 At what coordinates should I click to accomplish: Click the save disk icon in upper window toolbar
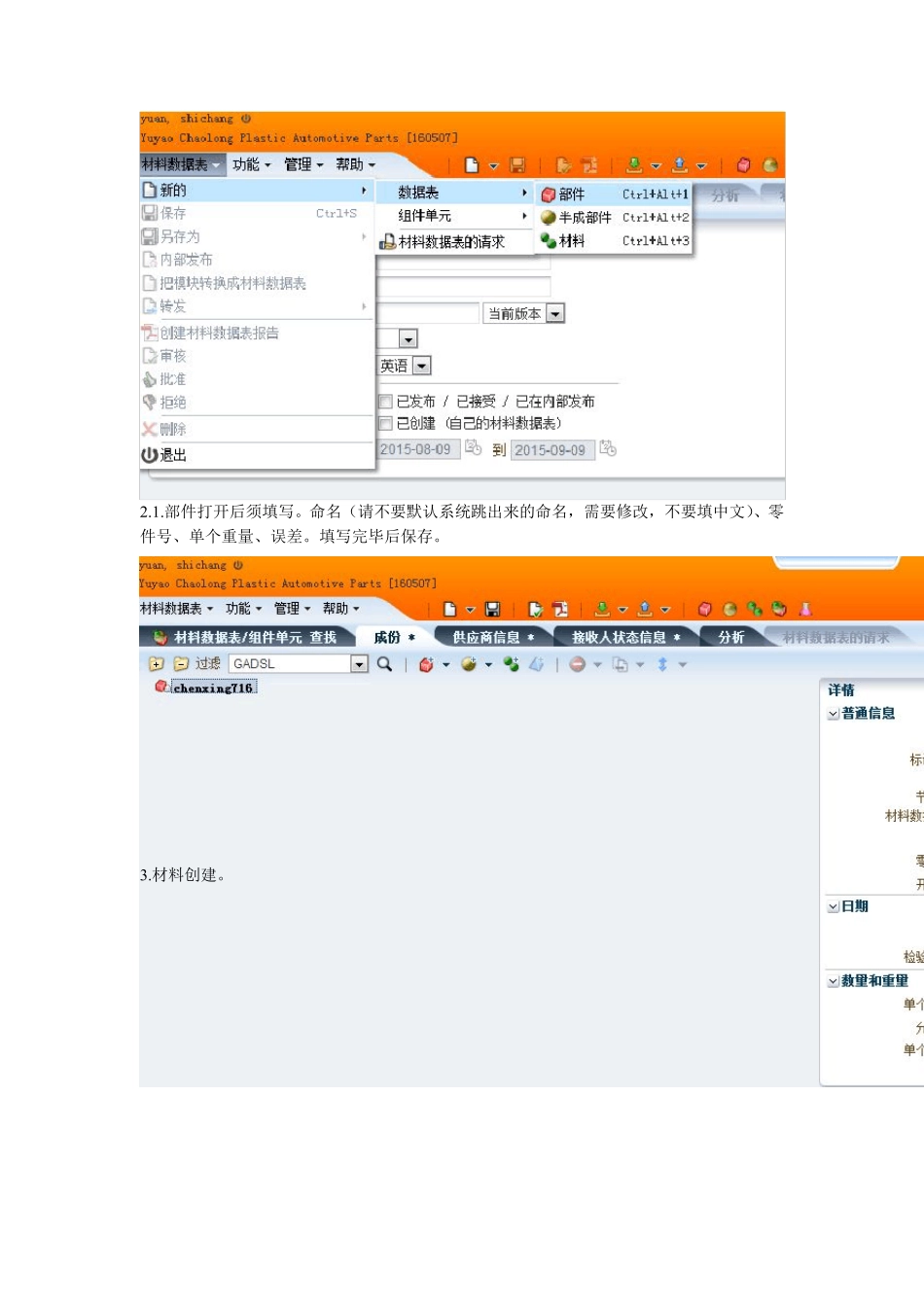pyautogui.click(x=517, y=165)
